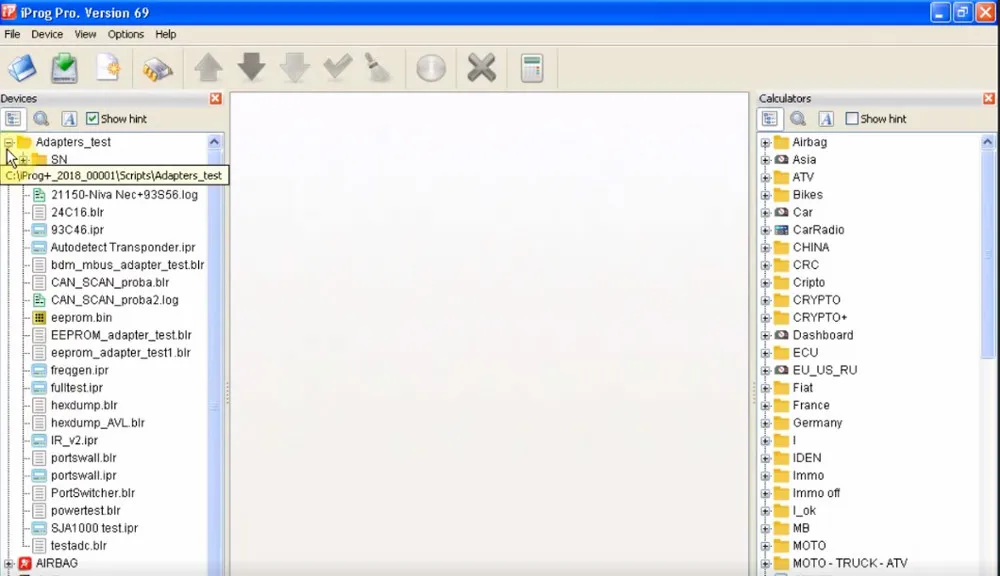
Task: Click Devices tree scroll up arrow
Action: tap(214, 142)
